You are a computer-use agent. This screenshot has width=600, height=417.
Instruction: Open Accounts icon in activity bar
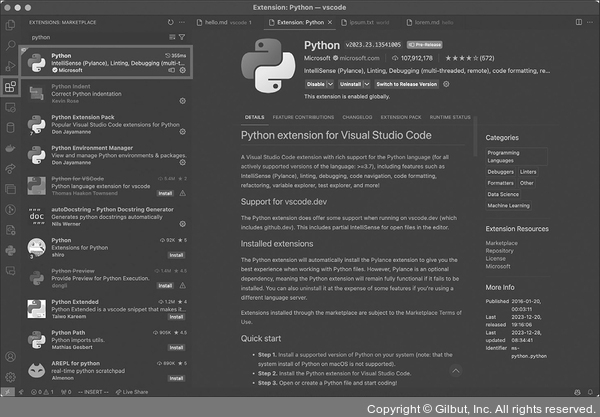point(10,355)
